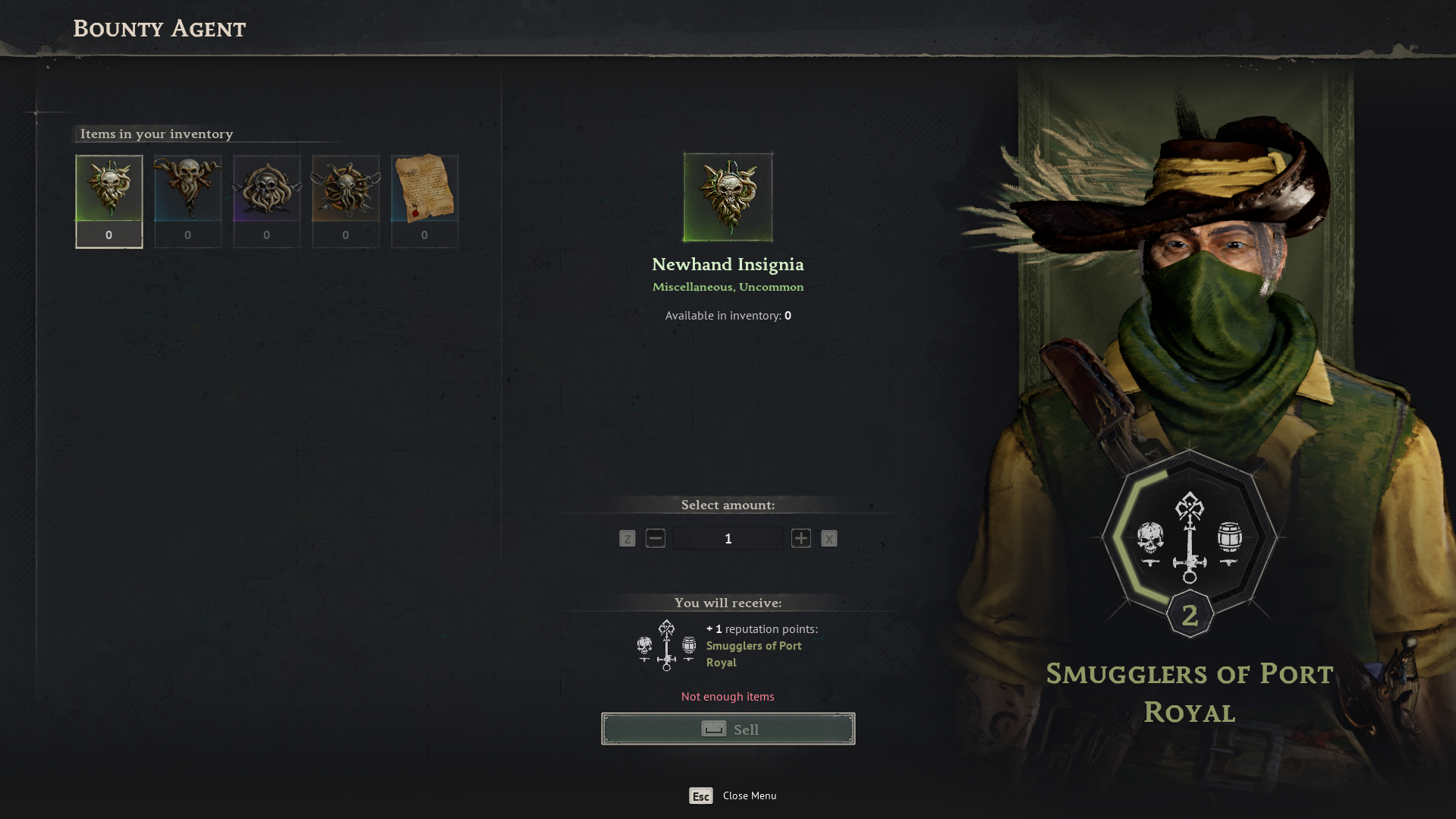Click the Close Menu label

(x=750, y=795)
